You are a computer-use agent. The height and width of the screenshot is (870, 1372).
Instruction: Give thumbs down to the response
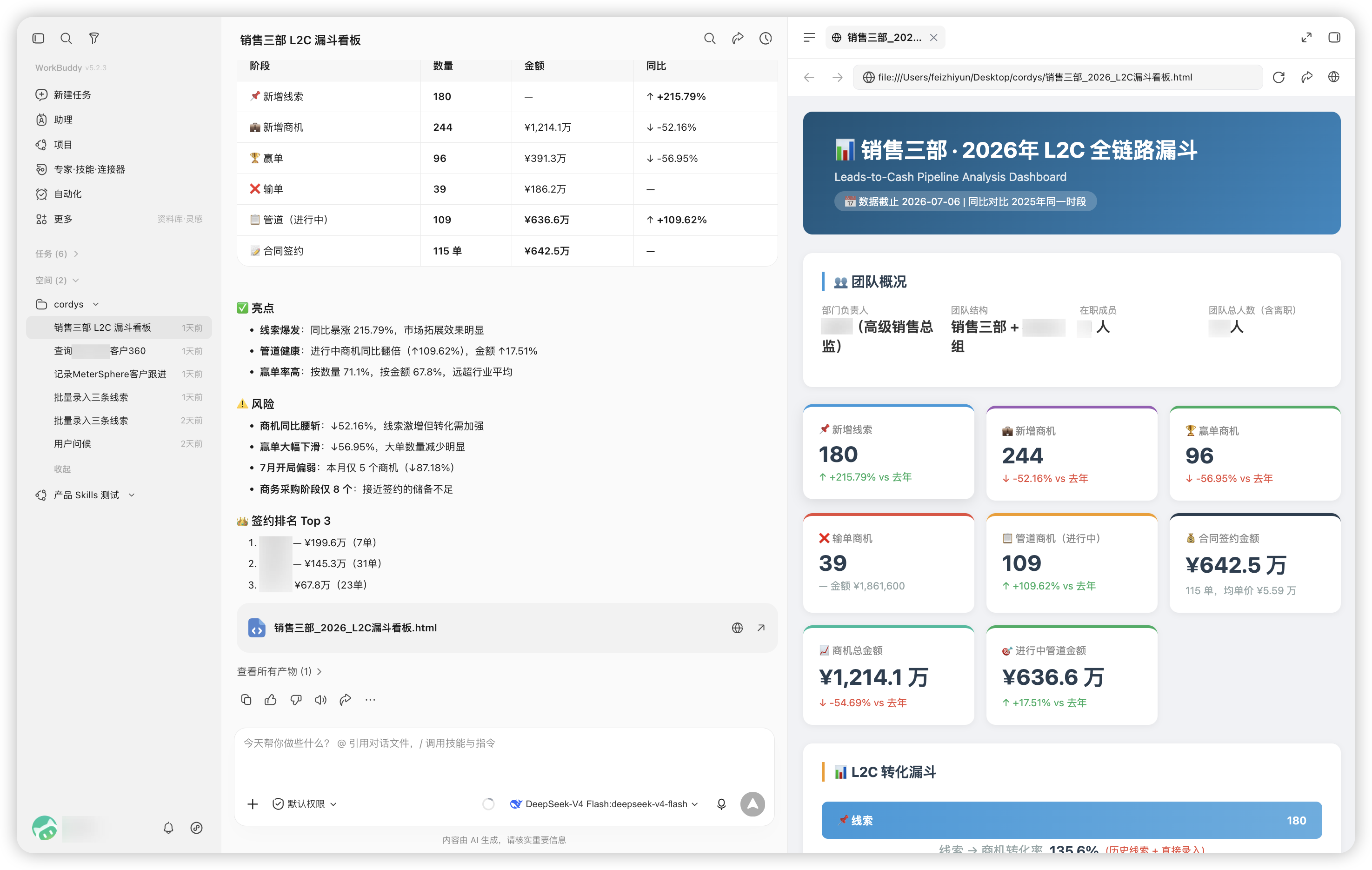point(296,700)
